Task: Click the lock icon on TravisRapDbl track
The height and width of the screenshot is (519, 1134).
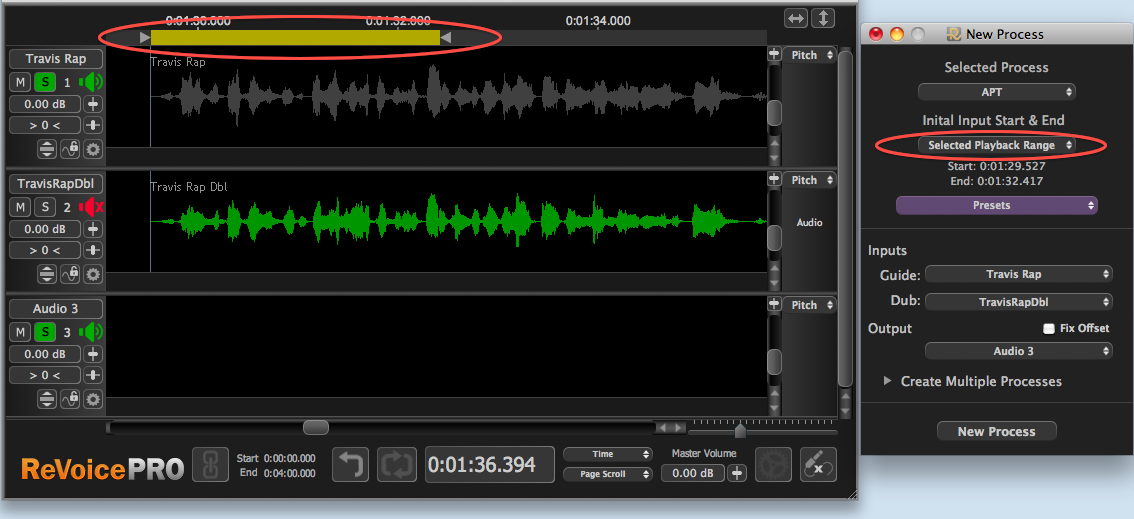Action: [x=70, y=274]
